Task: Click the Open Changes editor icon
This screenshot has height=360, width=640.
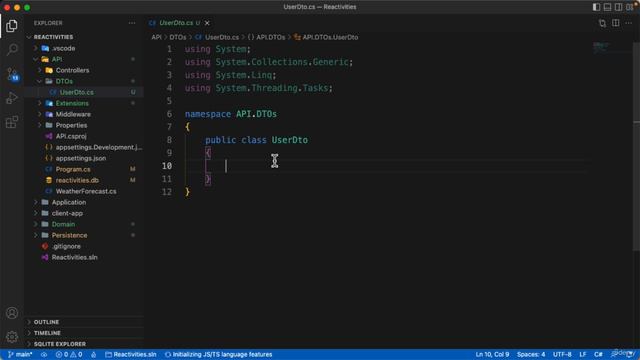Action: [x=602, y=23]
